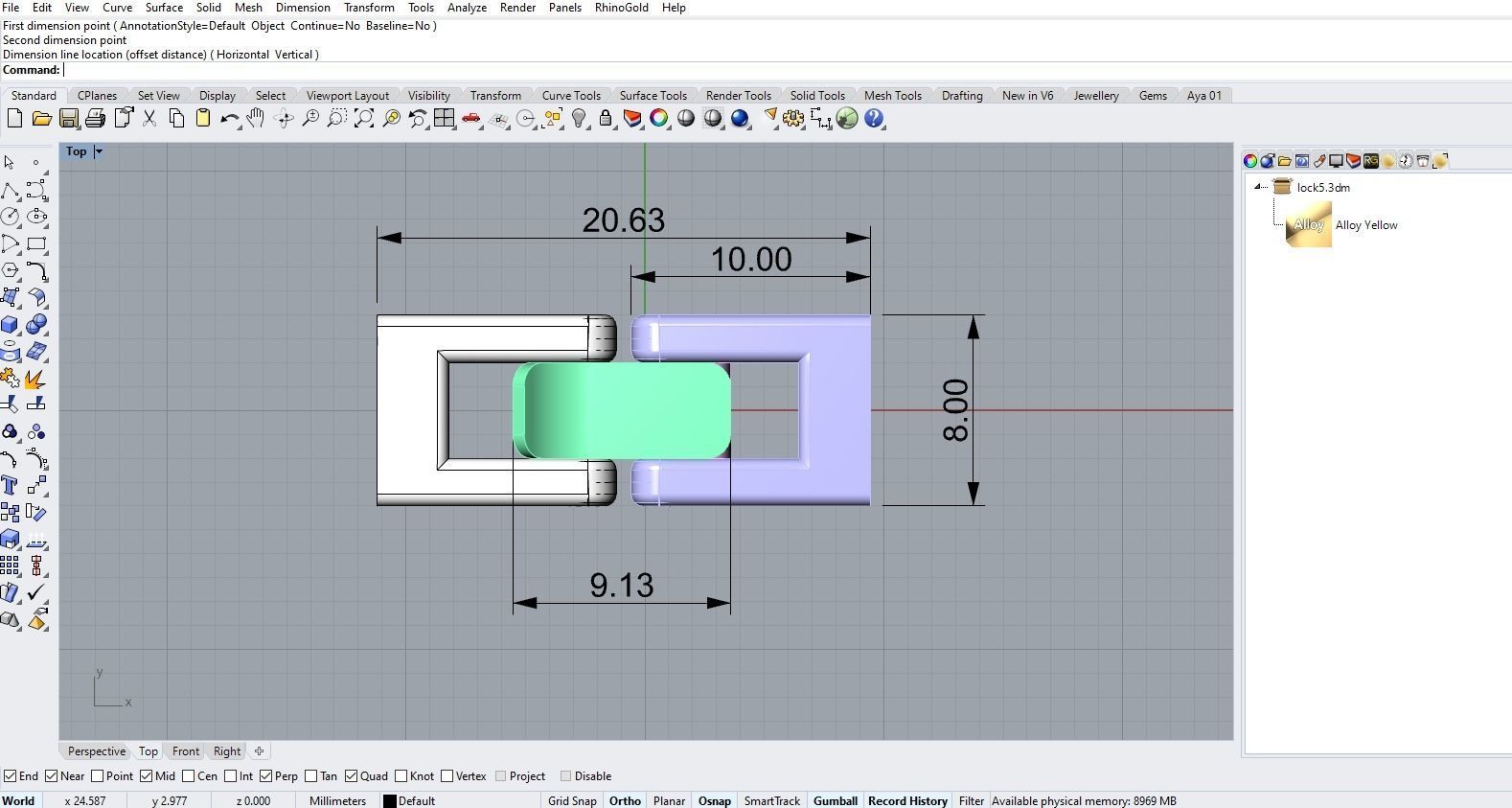
Task: Click the 20.63 dimension text
Action: point(624,220)
